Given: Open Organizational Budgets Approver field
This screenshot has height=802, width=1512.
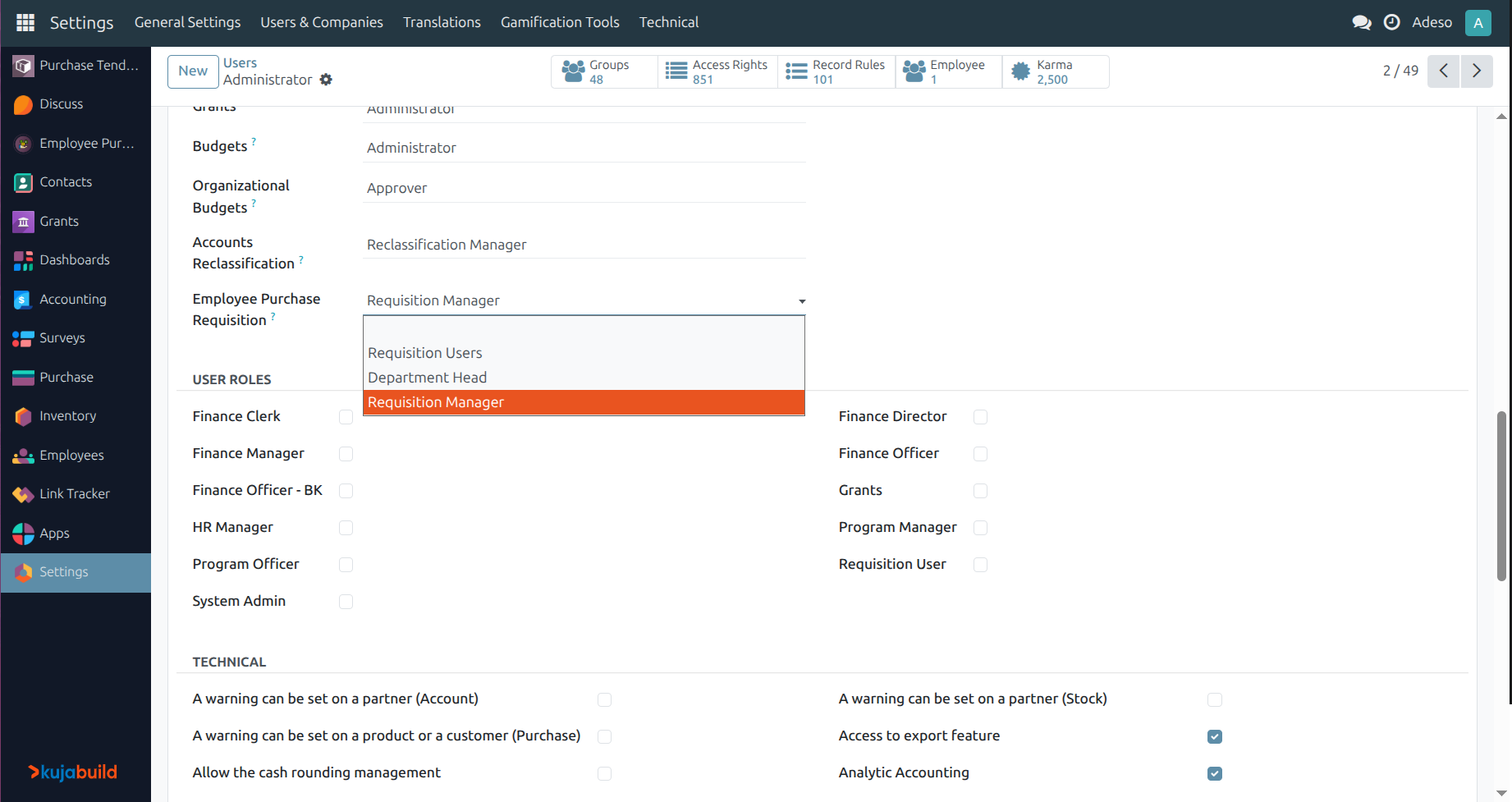Looking at the screenshot, I should coord(584,188).
